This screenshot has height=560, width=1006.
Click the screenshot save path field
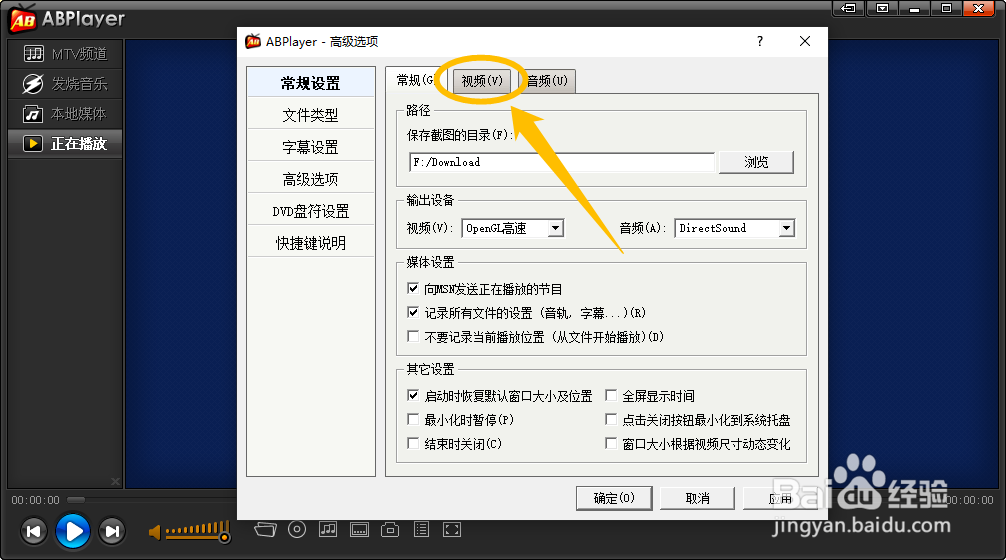(562, 162)
